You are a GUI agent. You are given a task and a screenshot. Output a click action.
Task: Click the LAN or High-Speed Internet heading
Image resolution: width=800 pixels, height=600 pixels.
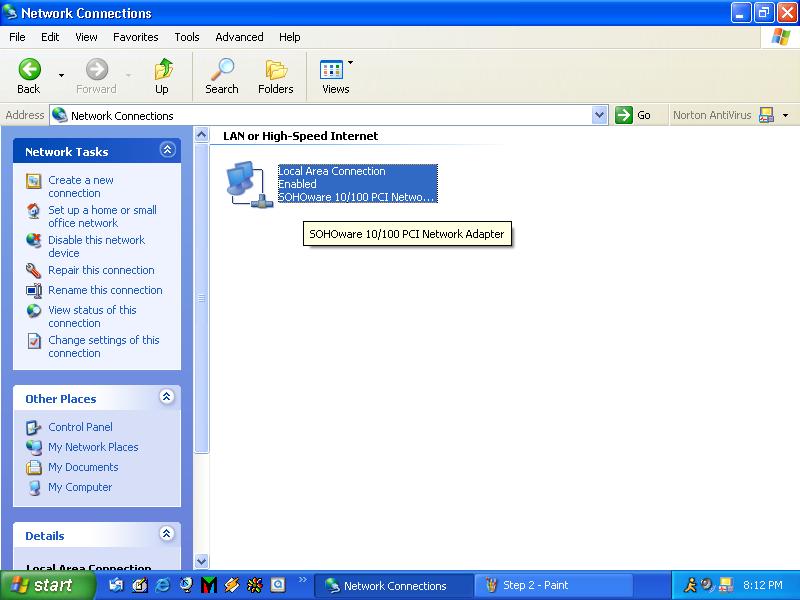301,136
